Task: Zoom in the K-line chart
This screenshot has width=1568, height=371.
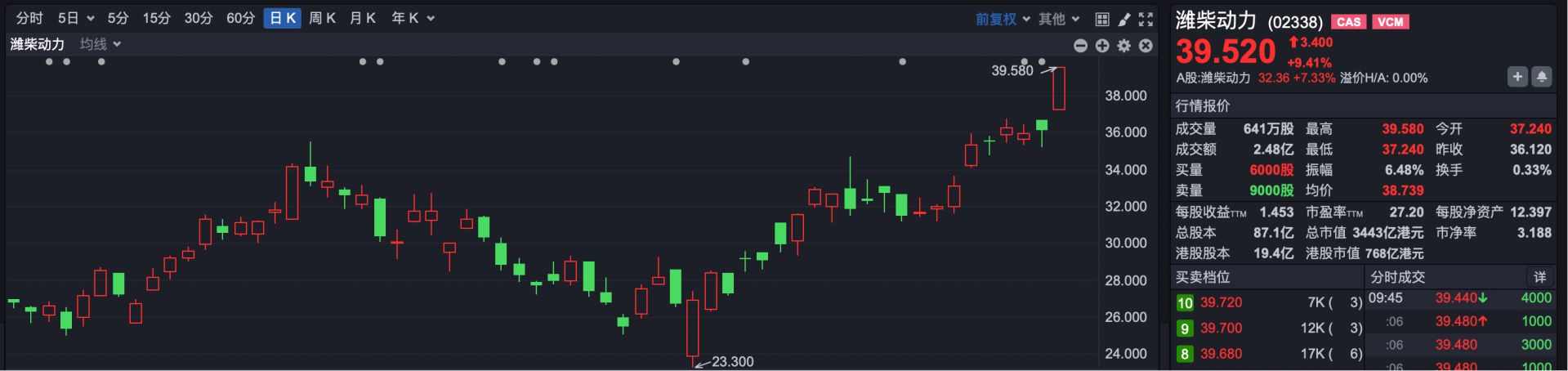Action: 1102,46
